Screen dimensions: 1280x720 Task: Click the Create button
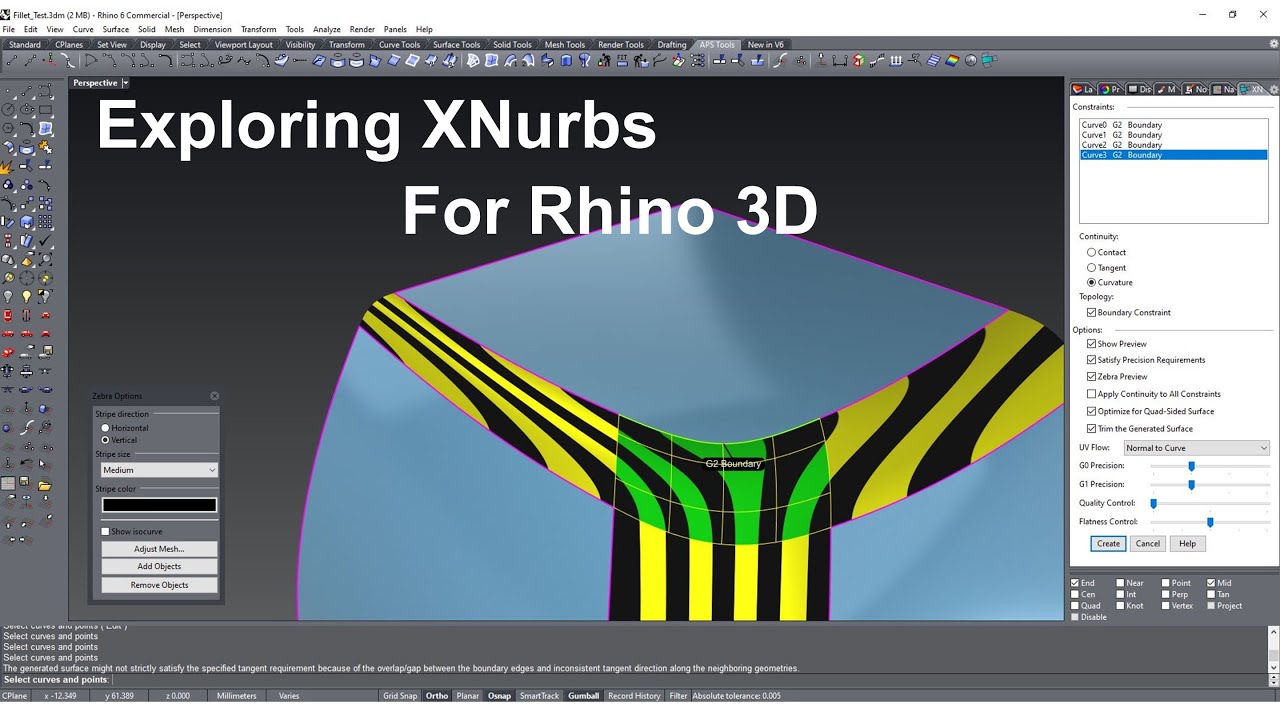[x=1108, y=544]
